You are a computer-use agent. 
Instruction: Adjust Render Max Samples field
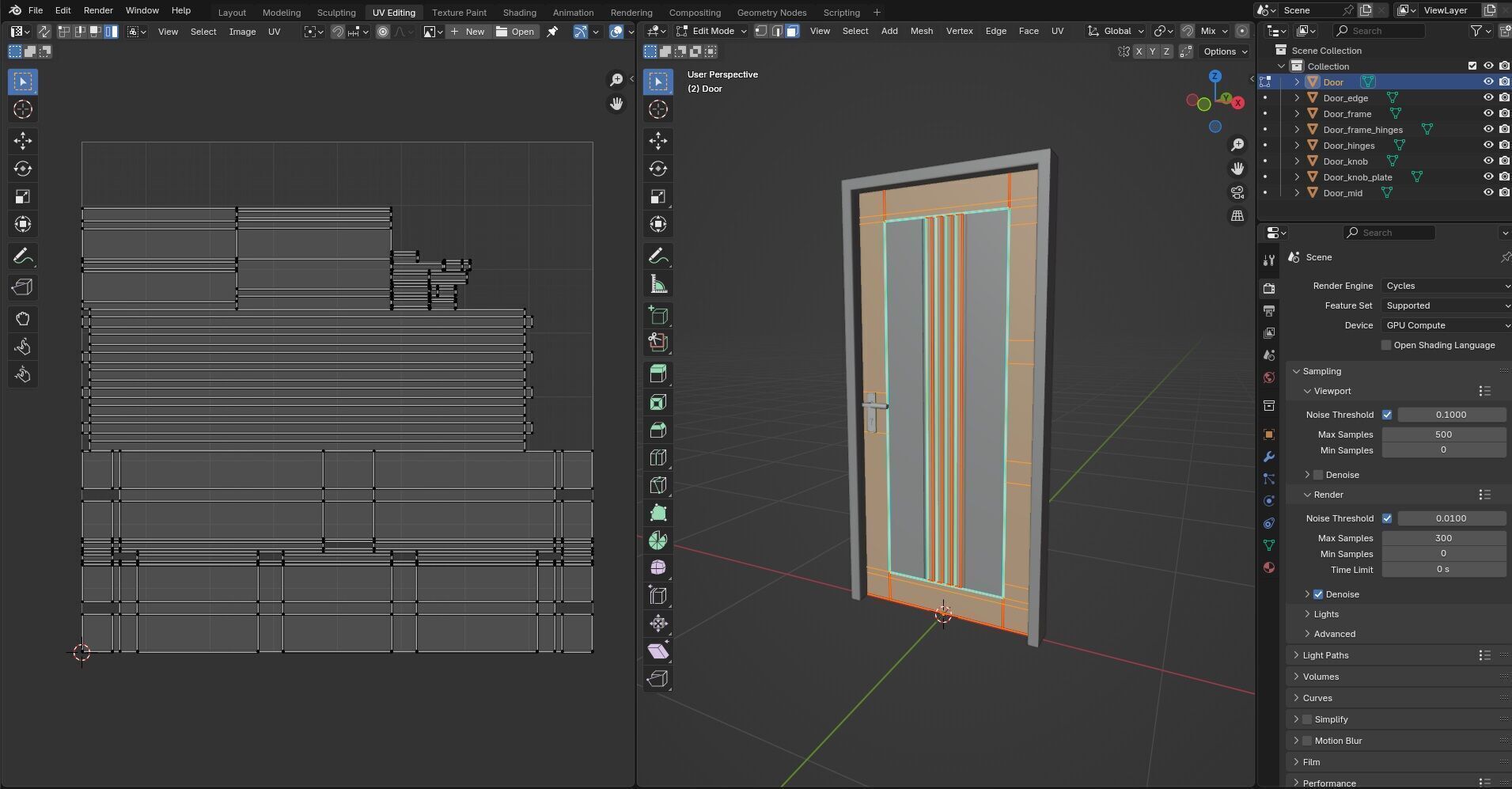(x=1443, y=538)
